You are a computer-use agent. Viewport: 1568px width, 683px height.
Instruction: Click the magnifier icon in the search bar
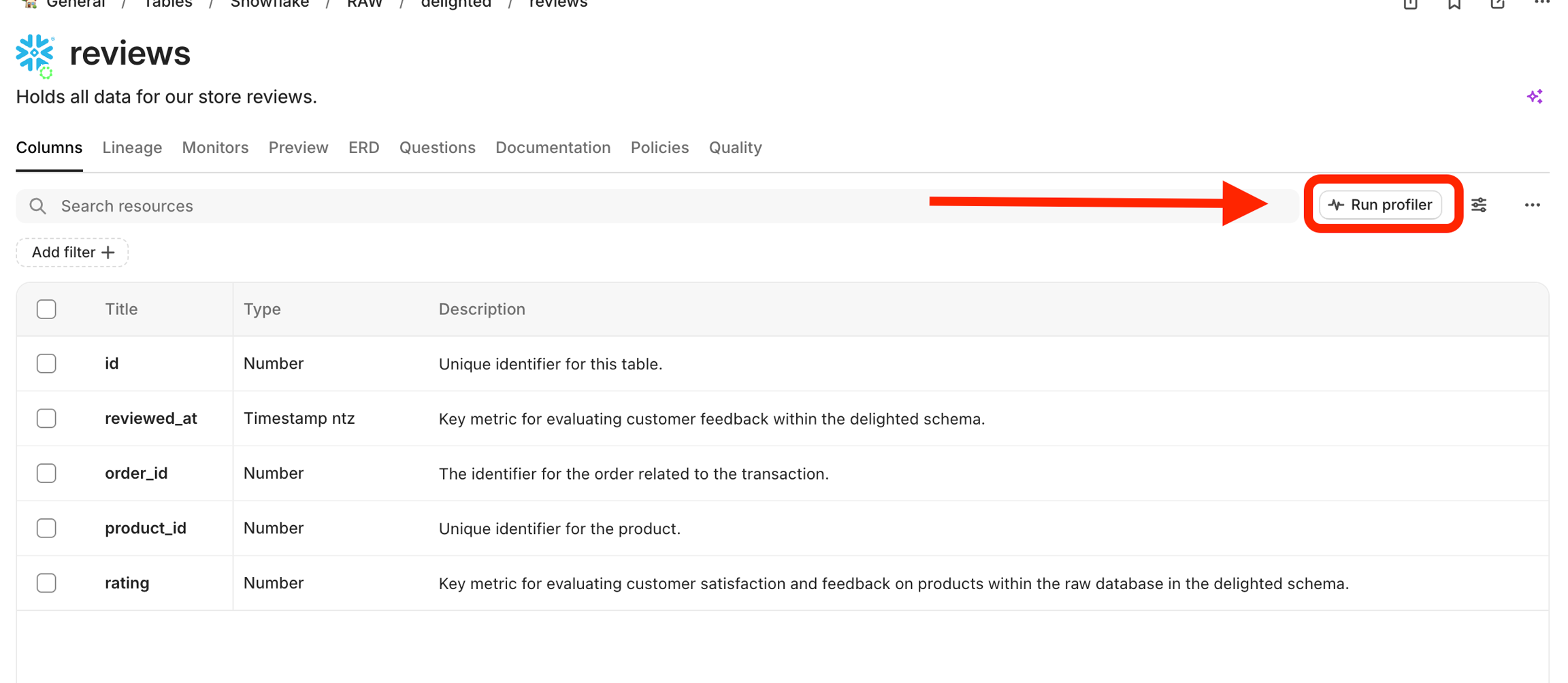(x=38, y=206)
